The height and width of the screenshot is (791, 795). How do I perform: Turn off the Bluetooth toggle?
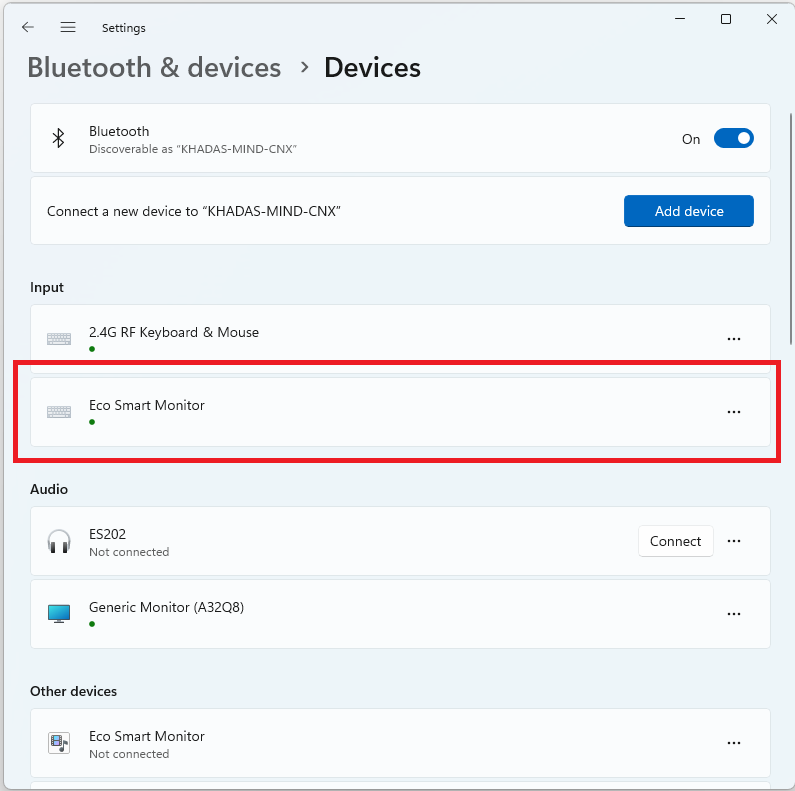(734, 138)
